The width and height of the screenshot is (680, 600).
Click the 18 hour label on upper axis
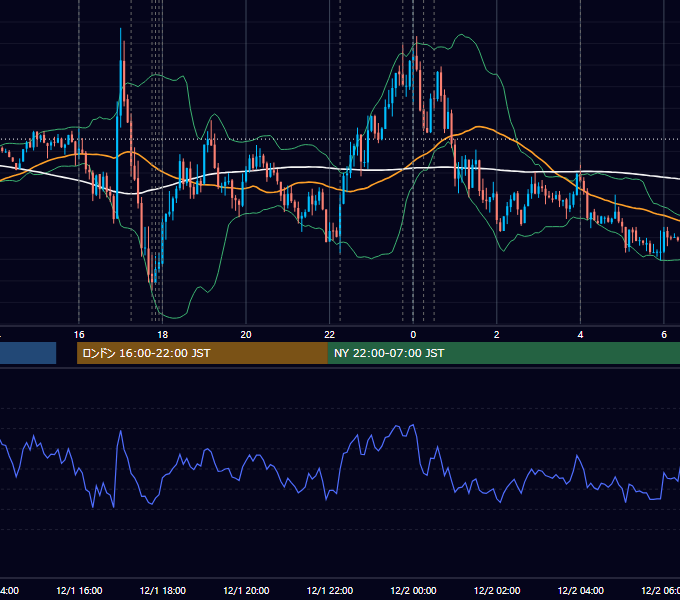(162, 335)
